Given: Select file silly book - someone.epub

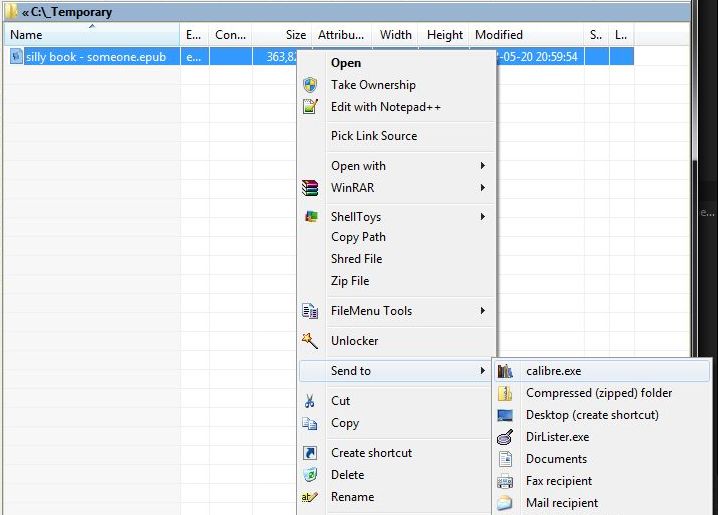Looking at the screenshot, I should tap(96, 57).
